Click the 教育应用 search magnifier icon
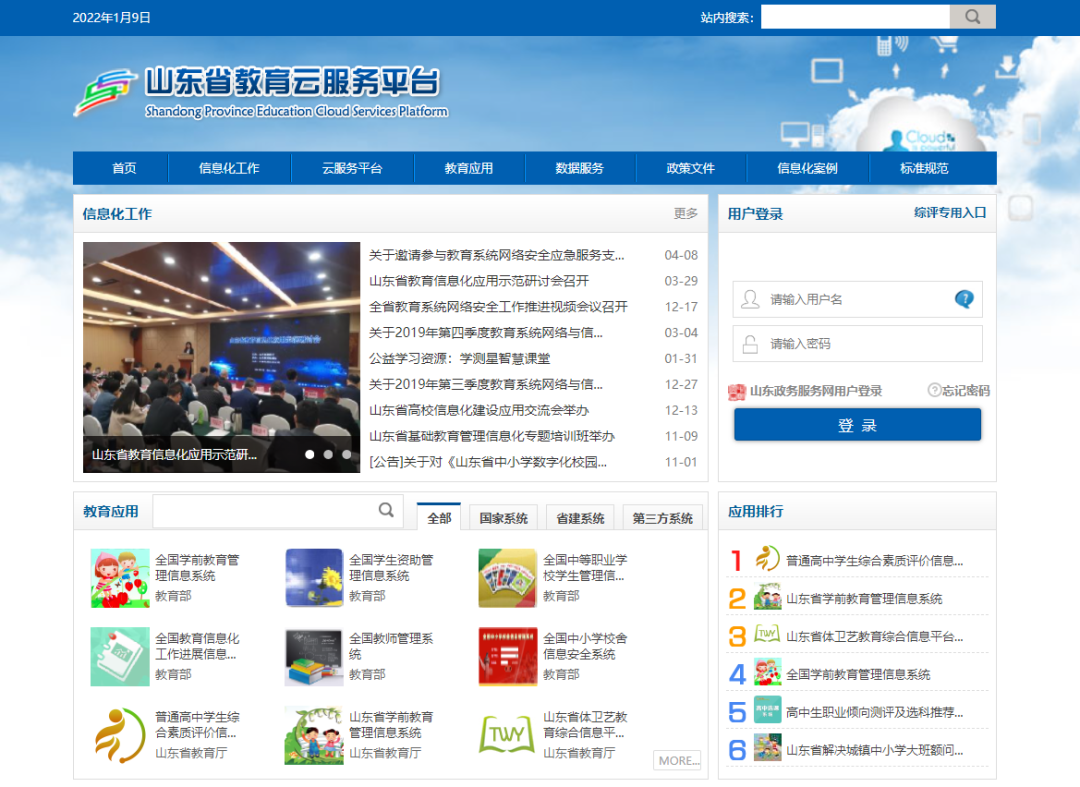Screen dimensions: 1080x787 (386, 510)
